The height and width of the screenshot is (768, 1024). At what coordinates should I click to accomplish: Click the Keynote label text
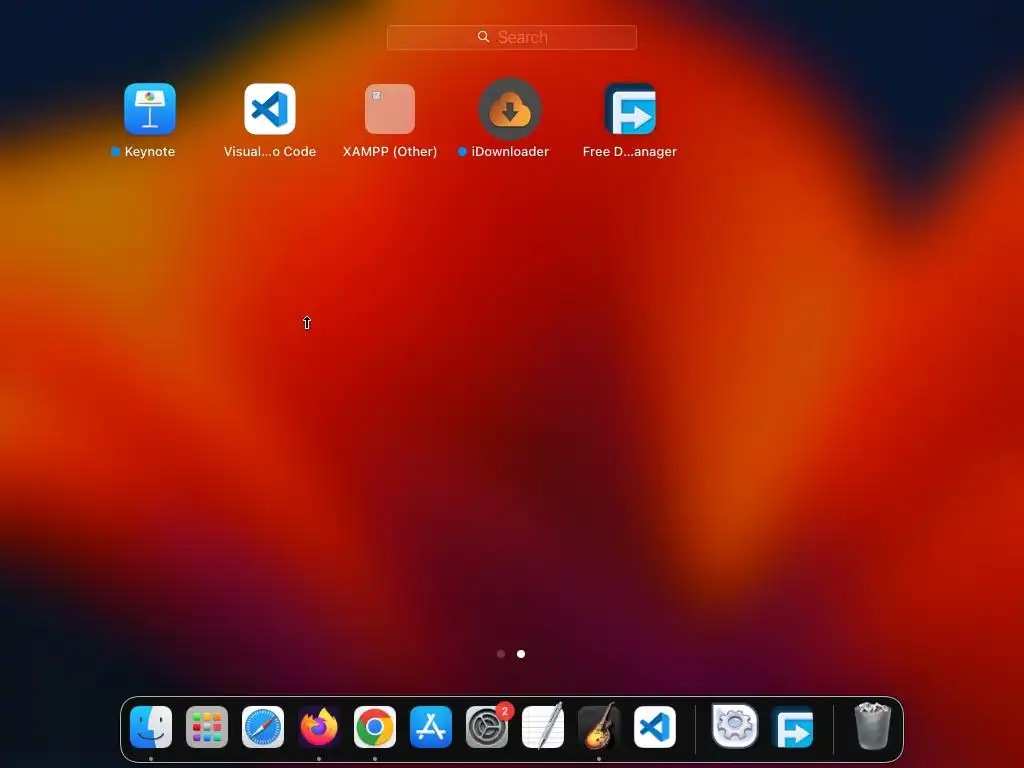(150, 152)
